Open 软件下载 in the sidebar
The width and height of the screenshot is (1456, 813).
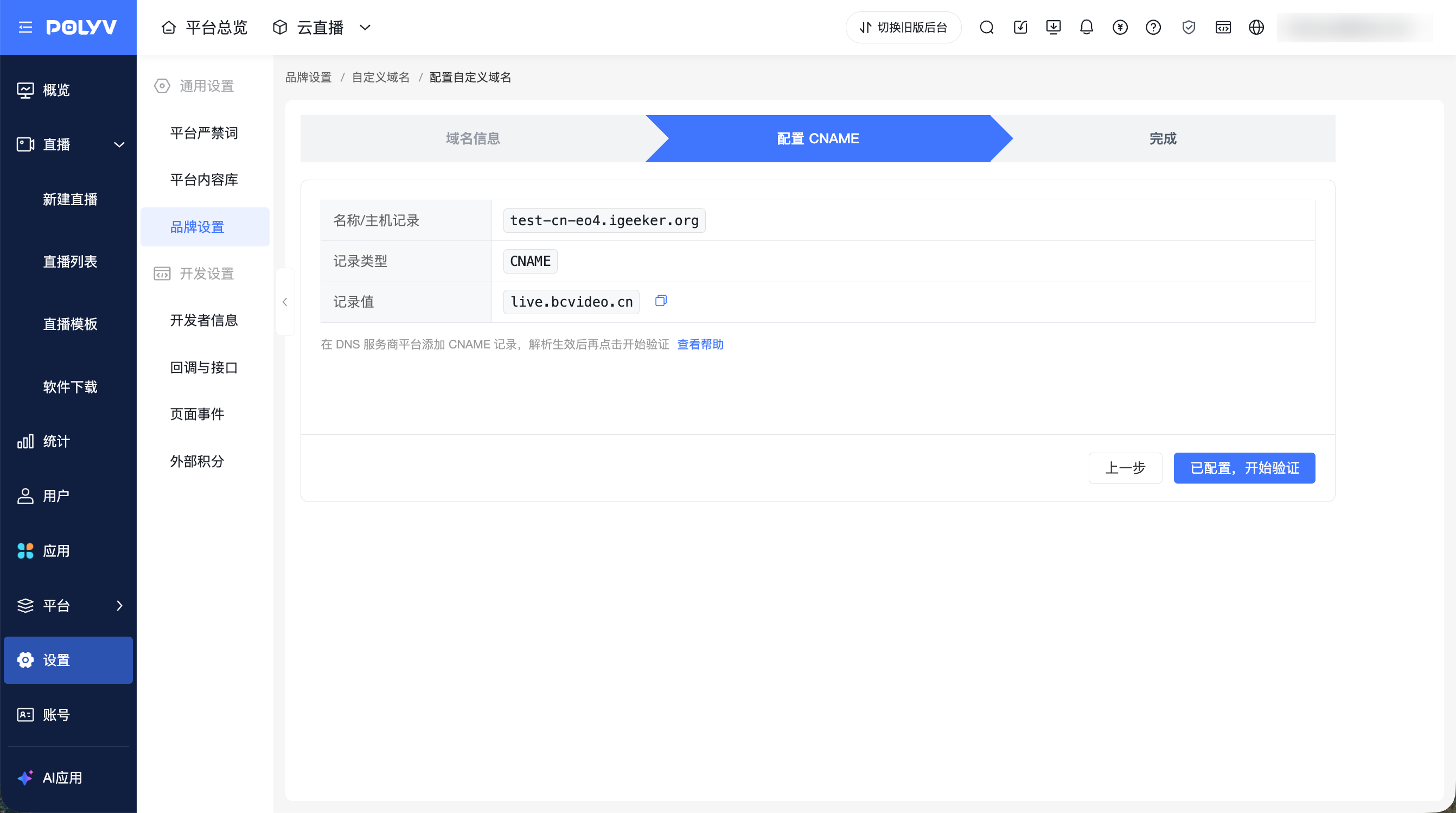tap(70, 387)
